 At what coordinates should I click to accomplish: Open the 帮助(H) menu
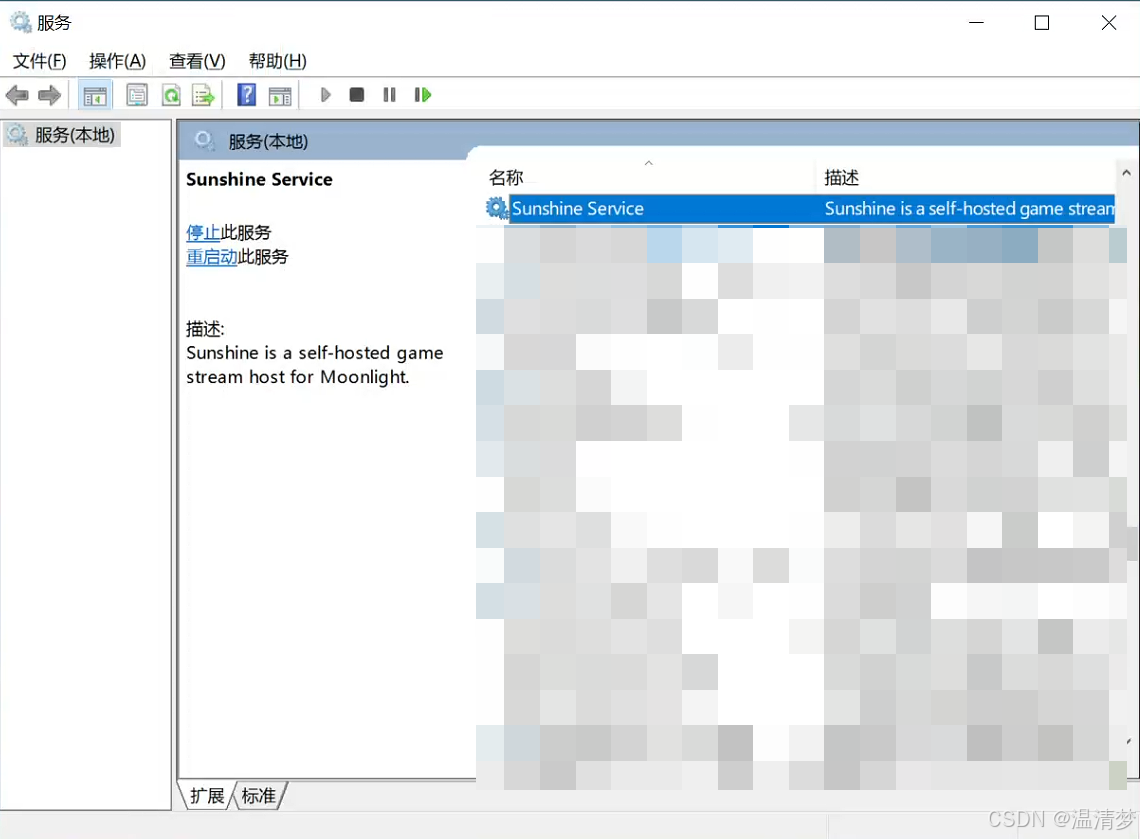point(277,61)
